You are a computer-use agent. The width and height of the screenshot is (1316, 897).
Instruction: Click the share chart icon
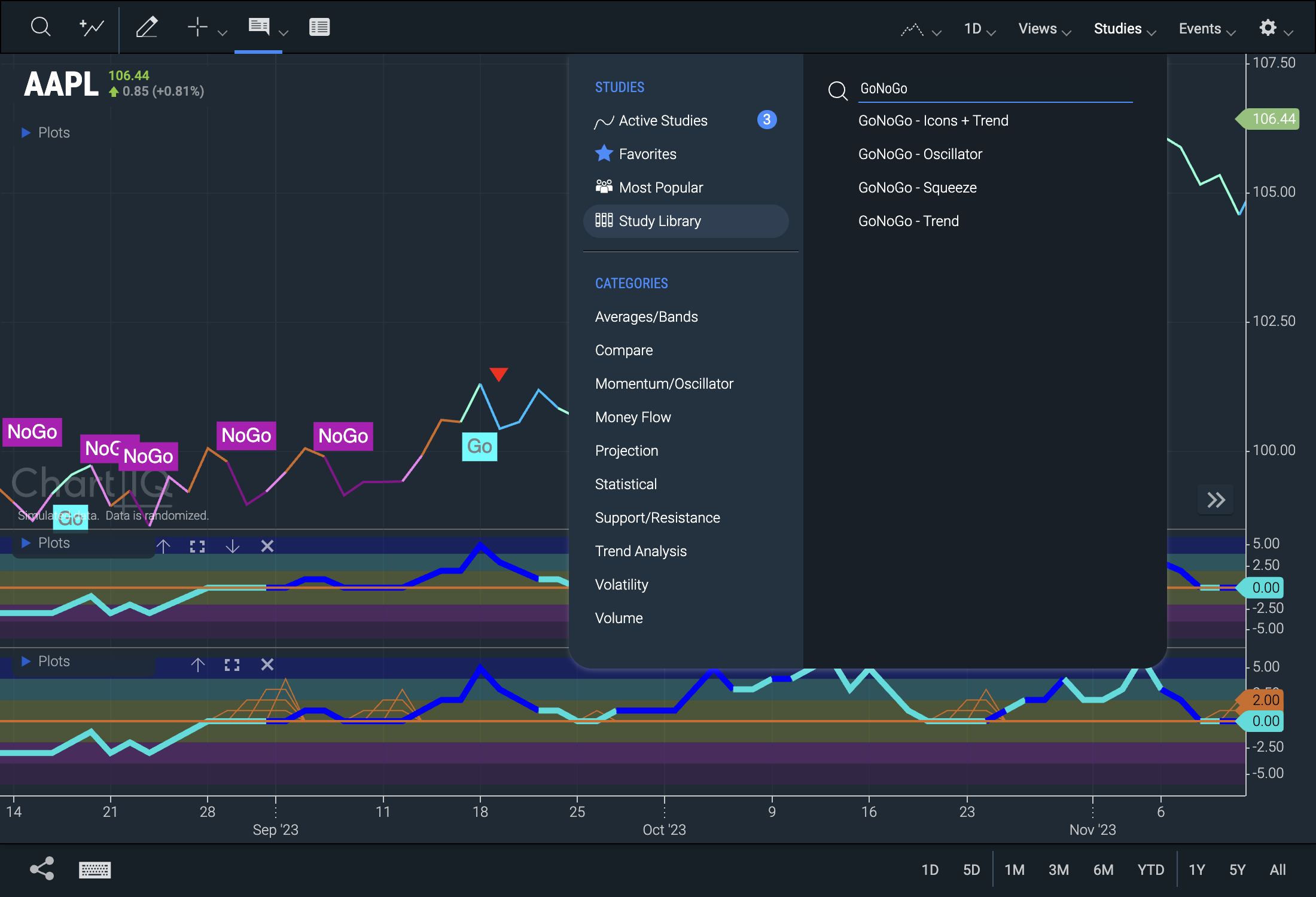[x=42, y=869]
